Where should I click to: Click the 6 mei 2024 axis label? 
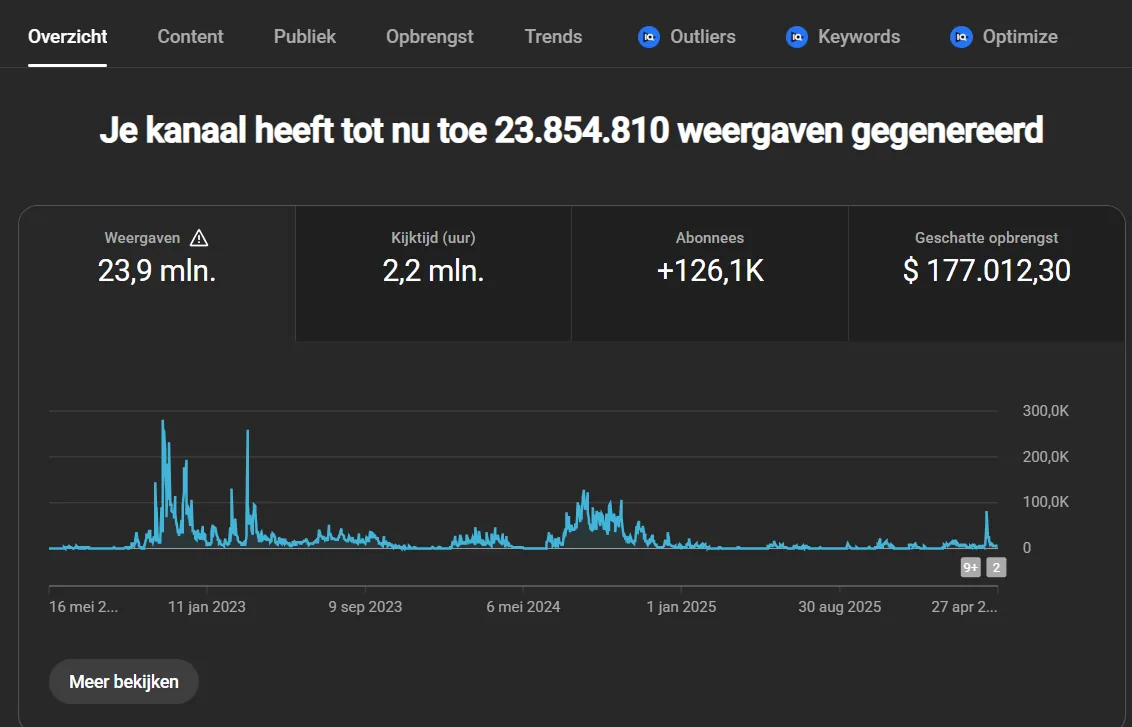[x=523, y=606]
